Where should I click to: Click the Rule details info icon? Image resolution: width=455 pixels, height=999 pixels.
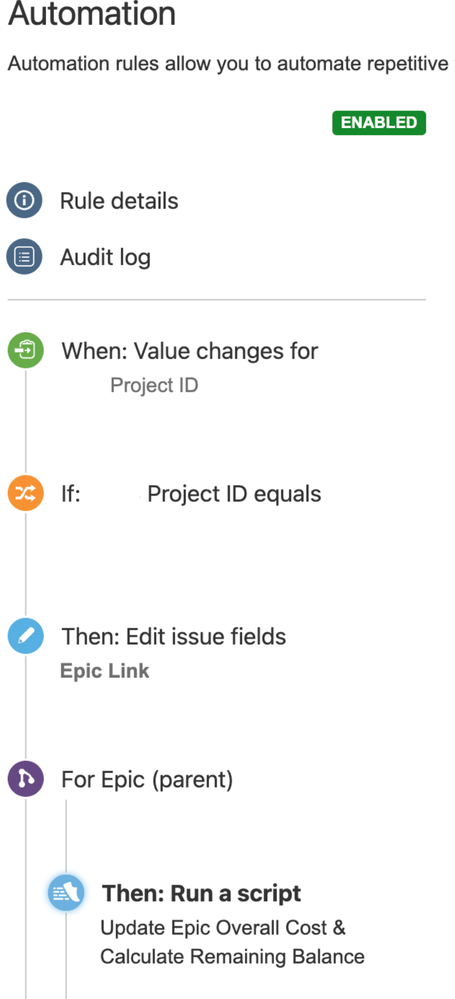pos(24,201)
